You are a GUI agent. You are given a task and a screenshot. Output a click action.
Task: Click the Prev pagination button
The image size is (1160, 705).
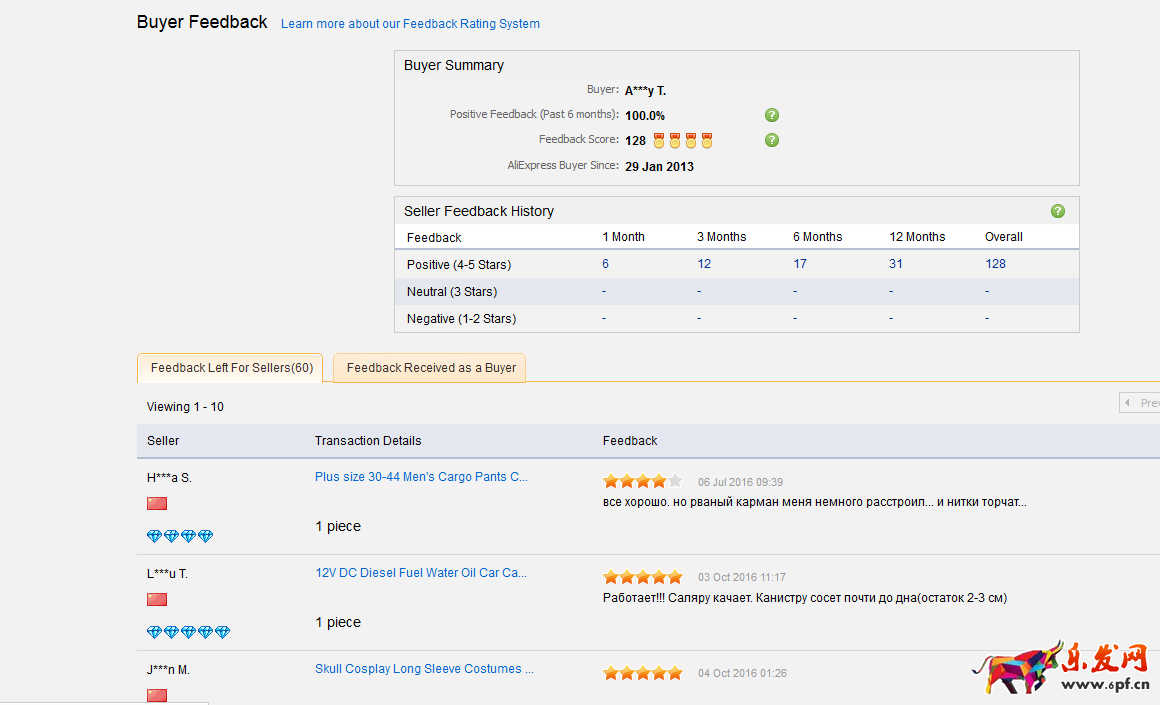pos(1140,403)
